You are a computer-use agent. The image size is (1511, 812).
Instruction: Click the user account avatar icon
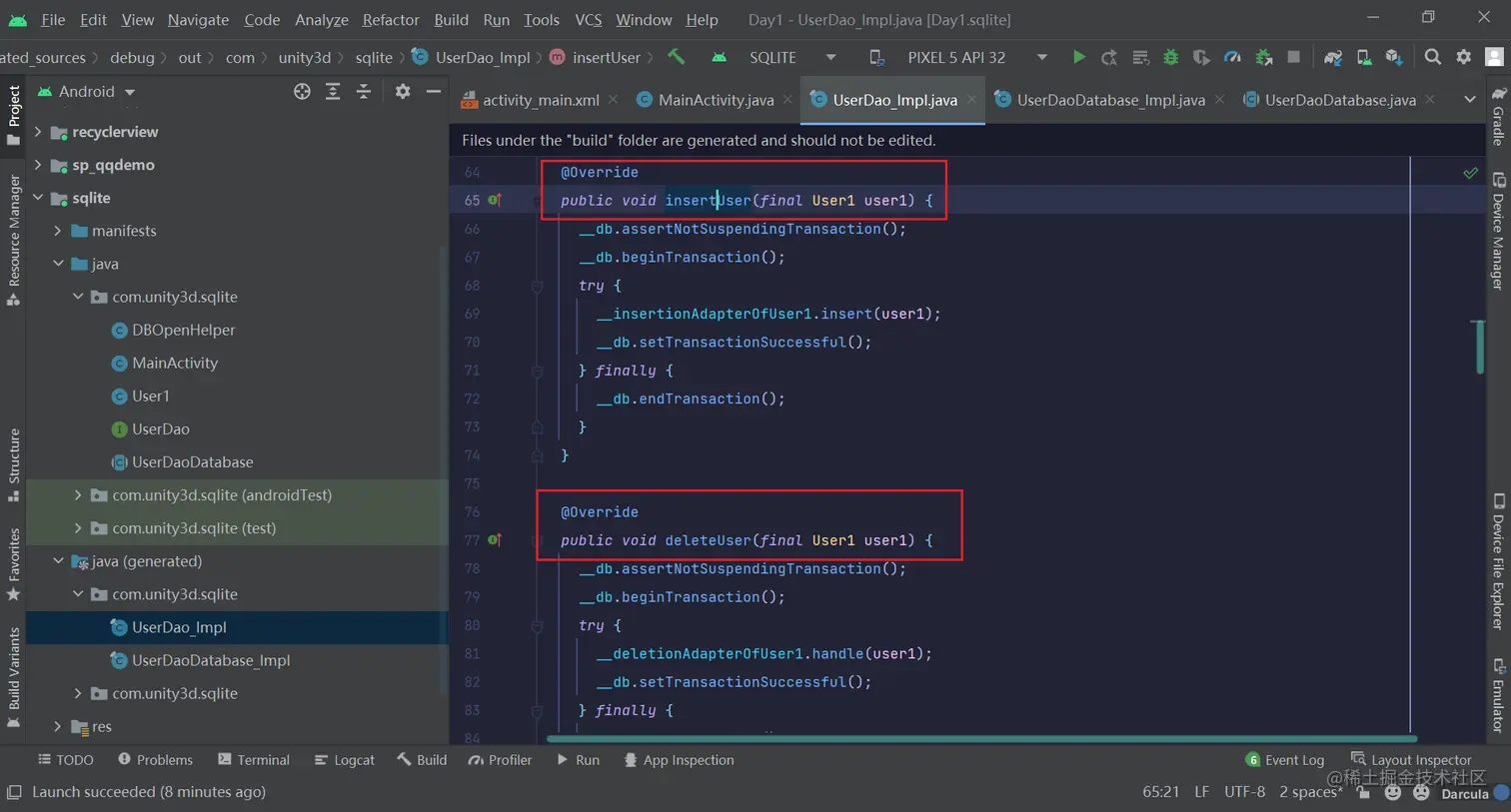(x=1495, y=57)
